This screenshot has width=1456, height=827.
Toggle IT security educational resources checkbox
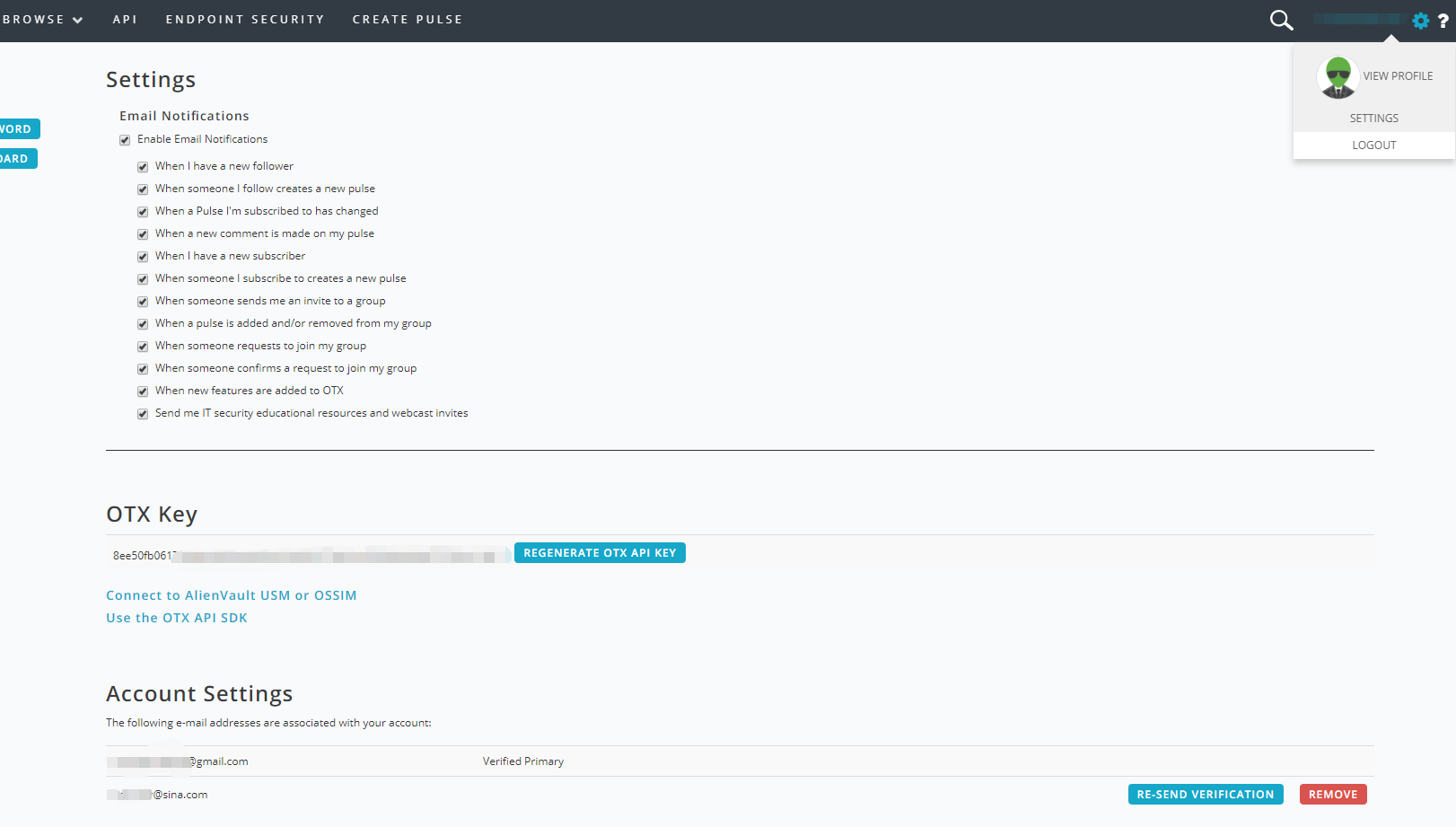click(143, 414)
